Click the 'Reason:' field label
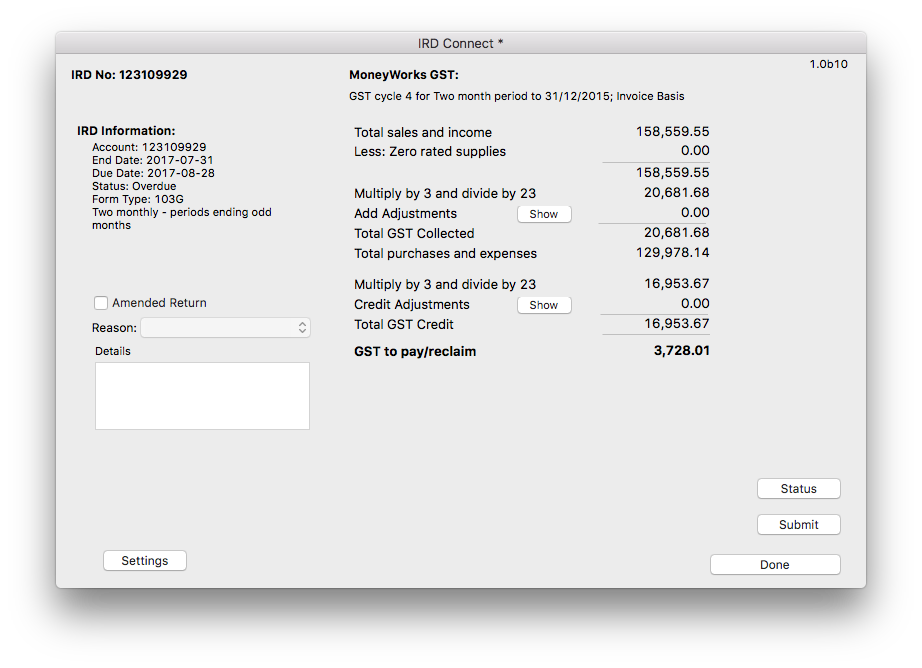 [114, 328]
